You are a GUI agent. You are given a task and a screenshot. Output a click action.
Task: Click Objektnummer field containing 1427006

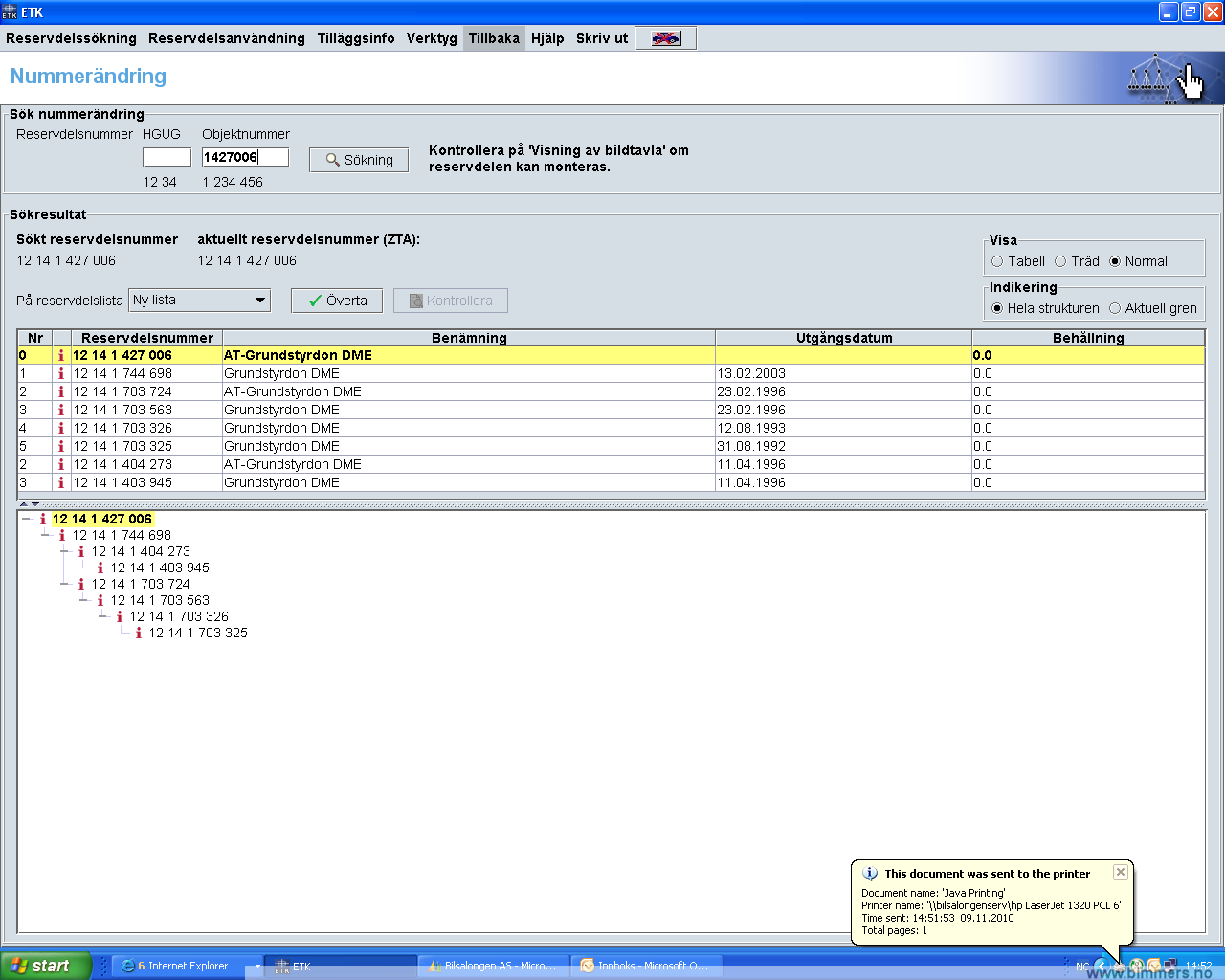point(245,157)
